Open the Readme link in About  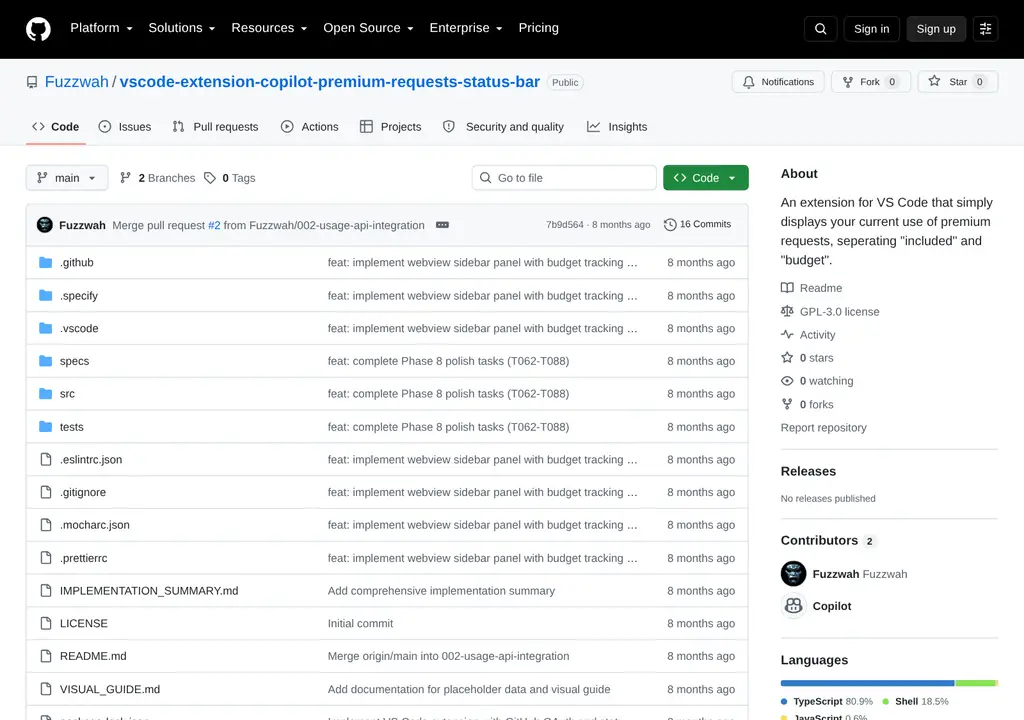click(x=812, y=288)
